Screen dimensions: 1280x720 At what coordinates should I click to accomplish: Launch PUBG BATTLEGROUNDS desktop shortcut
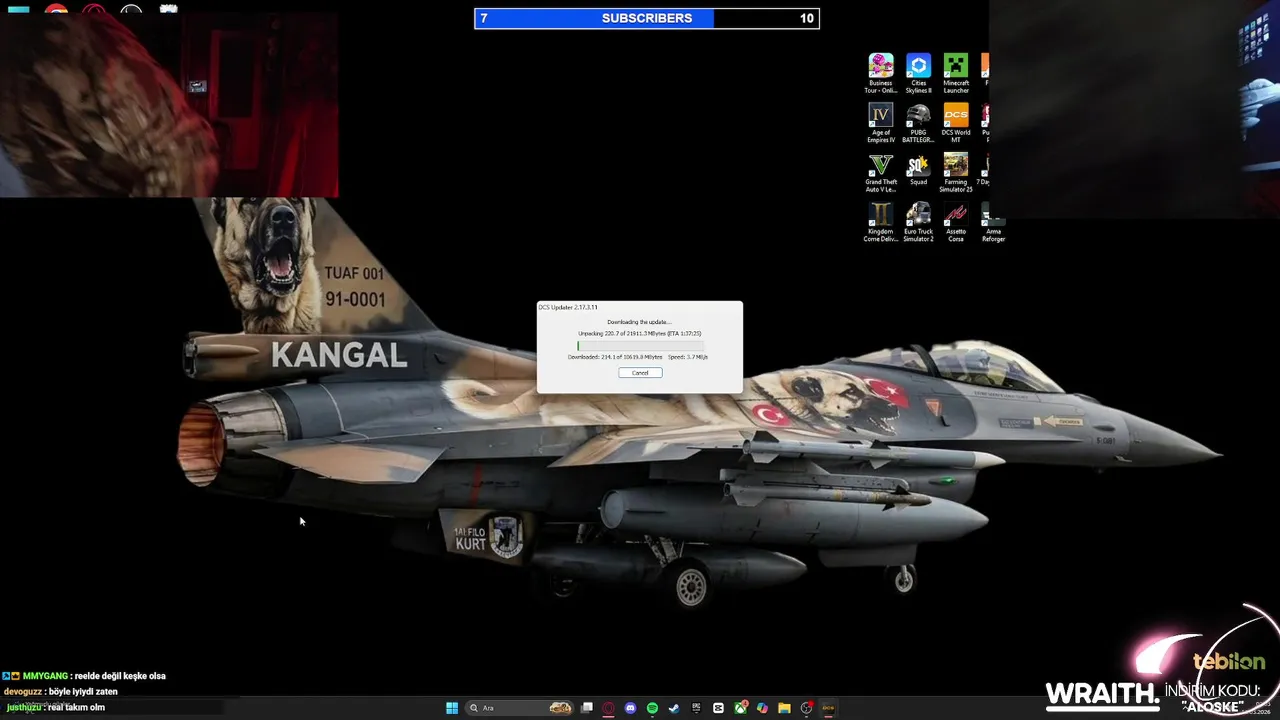point(918,122)
